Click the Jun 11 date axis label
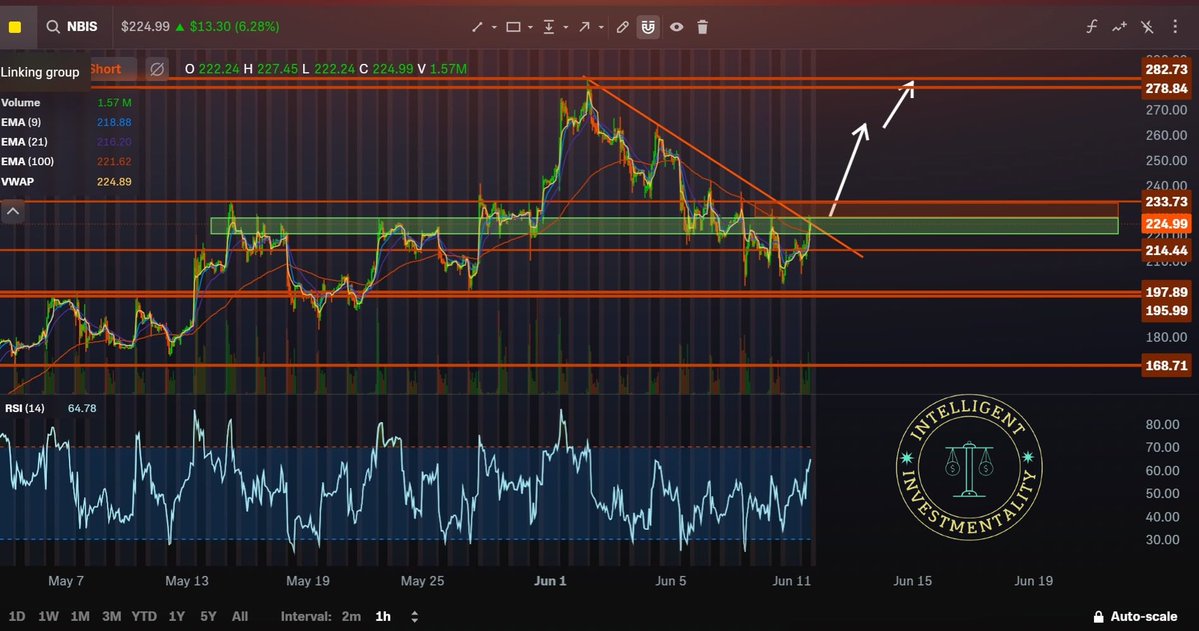The image size is (1199, 631). pos(791,581)
